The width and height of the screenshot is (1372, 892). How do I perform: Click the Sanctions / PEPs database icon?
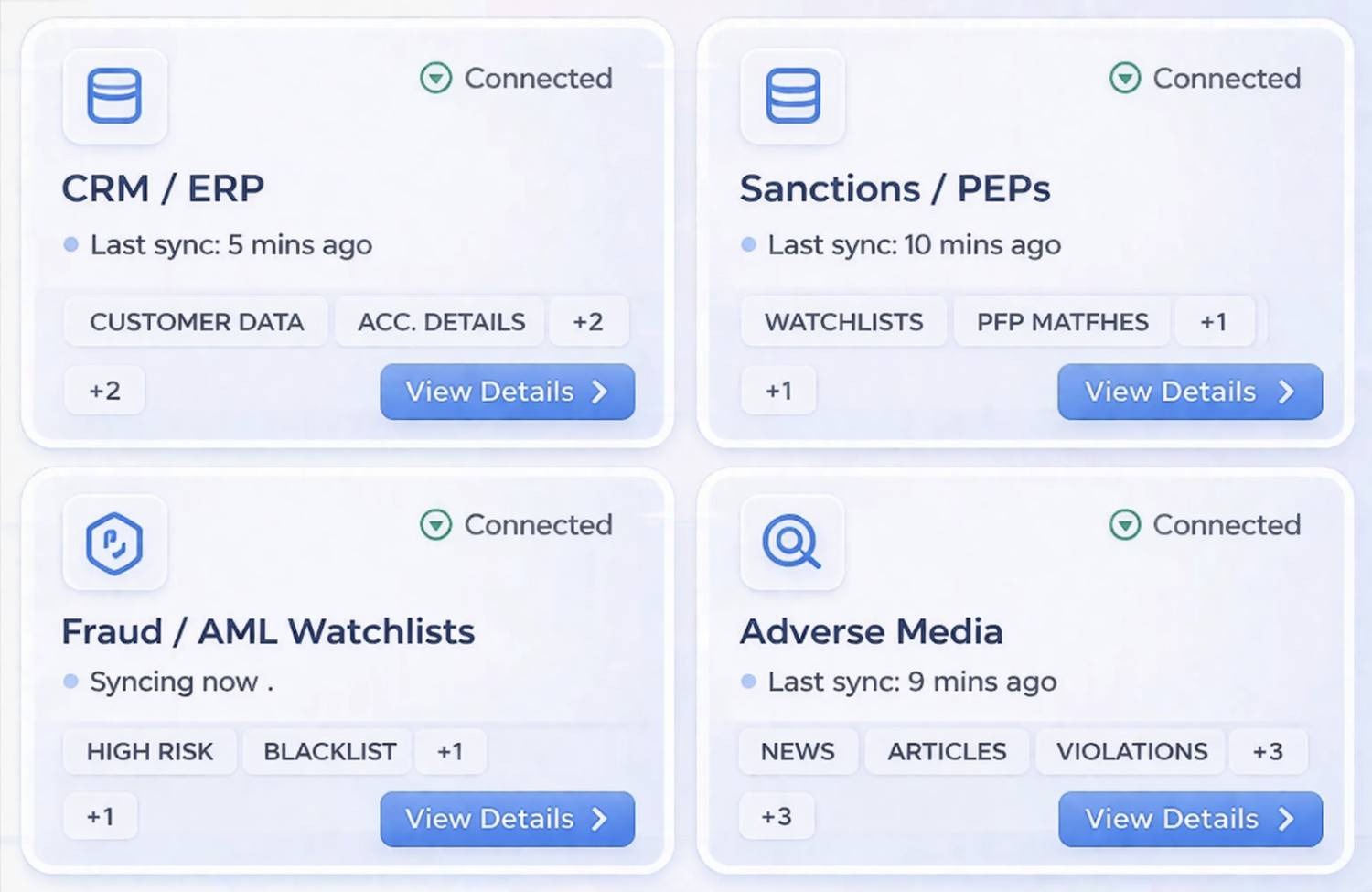click(x=792, y=96)
